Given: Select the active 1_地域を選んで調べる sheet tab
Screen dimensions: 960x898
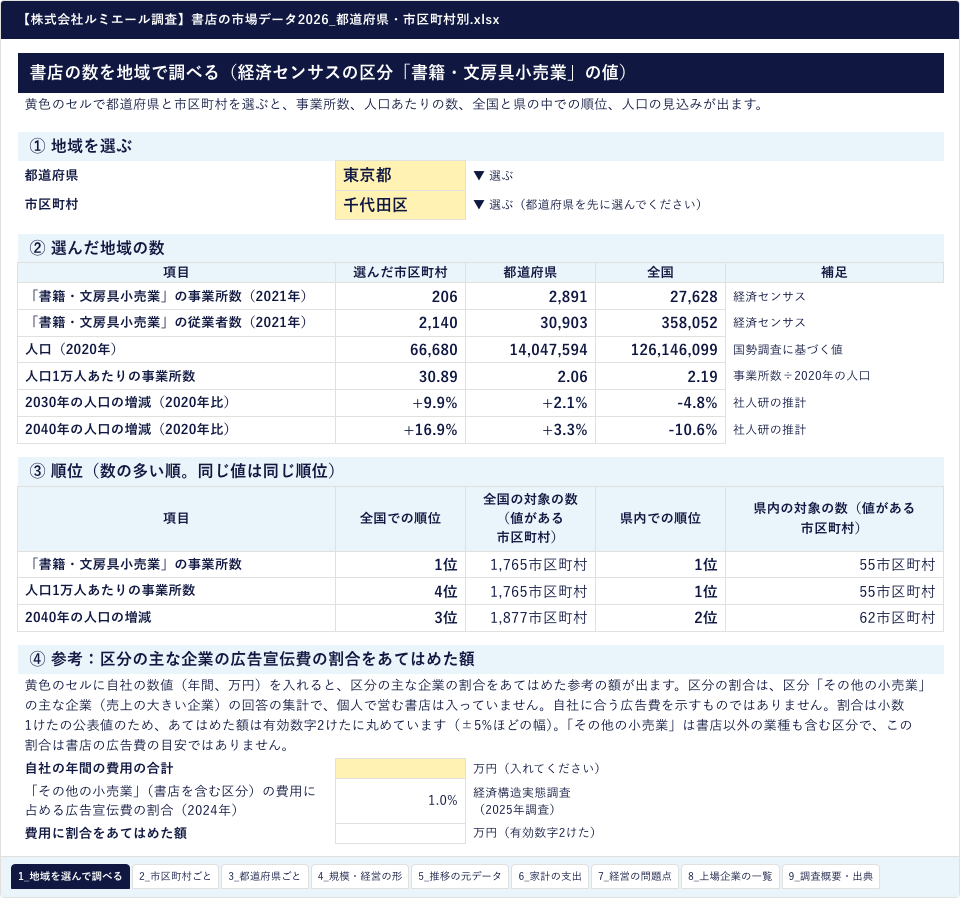Looking at the screenshot, I should click(x=70, y=877).
